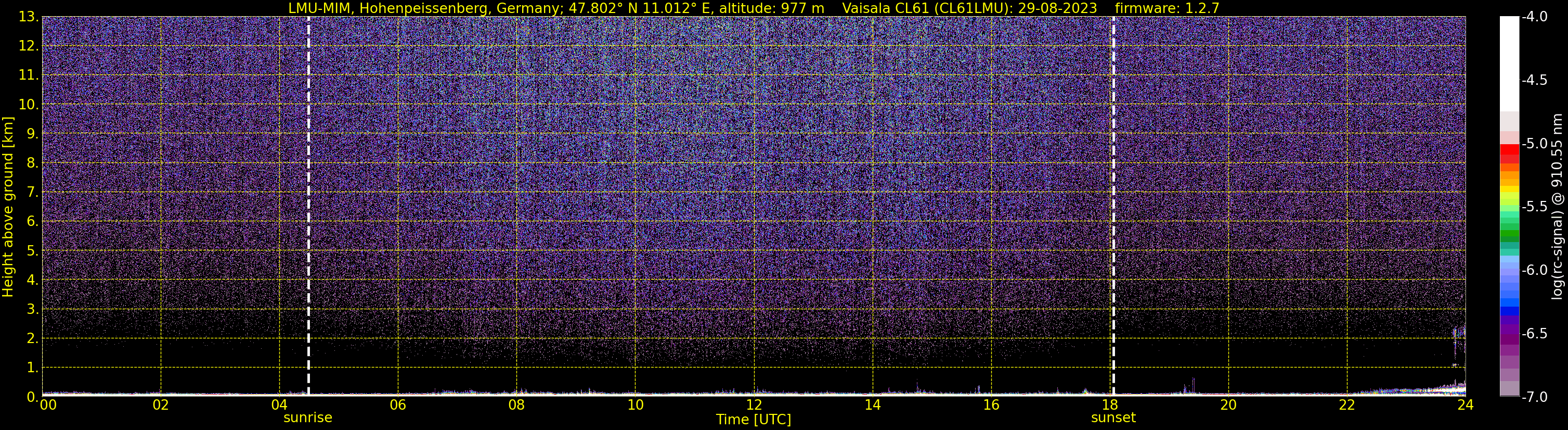
Task: Click the '18' time tick label
Action: point(1110,405)
